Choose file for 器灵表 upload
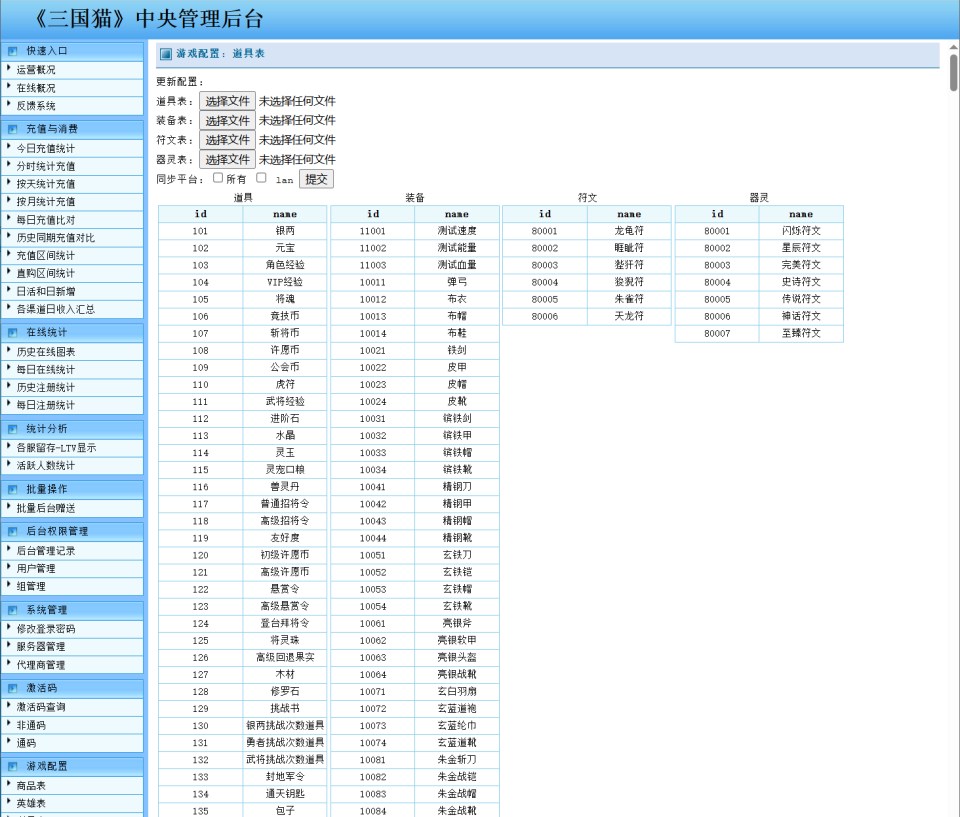960x817 pixels. point(227,160)
